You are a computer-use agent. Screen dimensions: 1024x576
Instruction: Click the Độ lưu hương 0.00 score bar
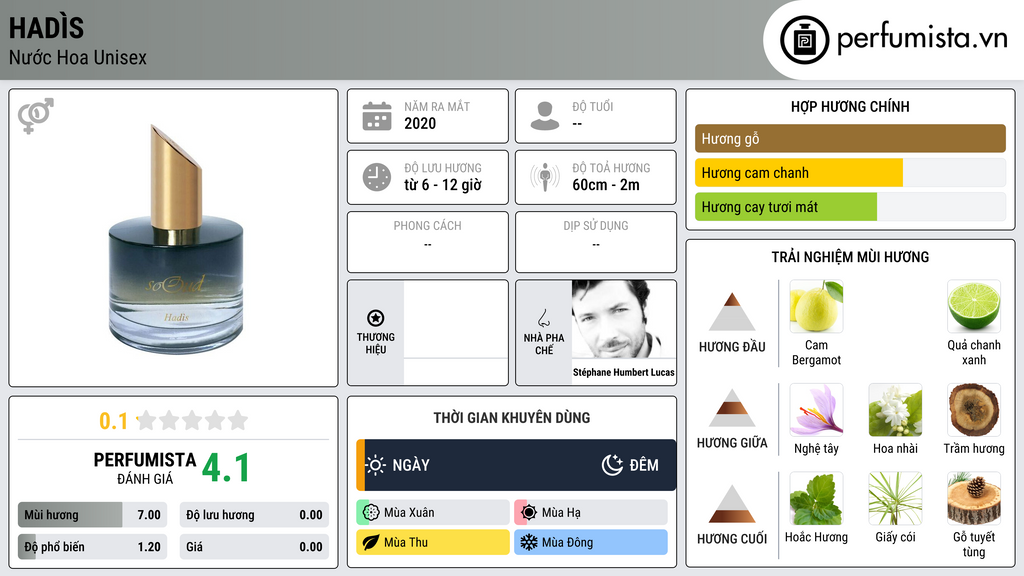point(254,515)
